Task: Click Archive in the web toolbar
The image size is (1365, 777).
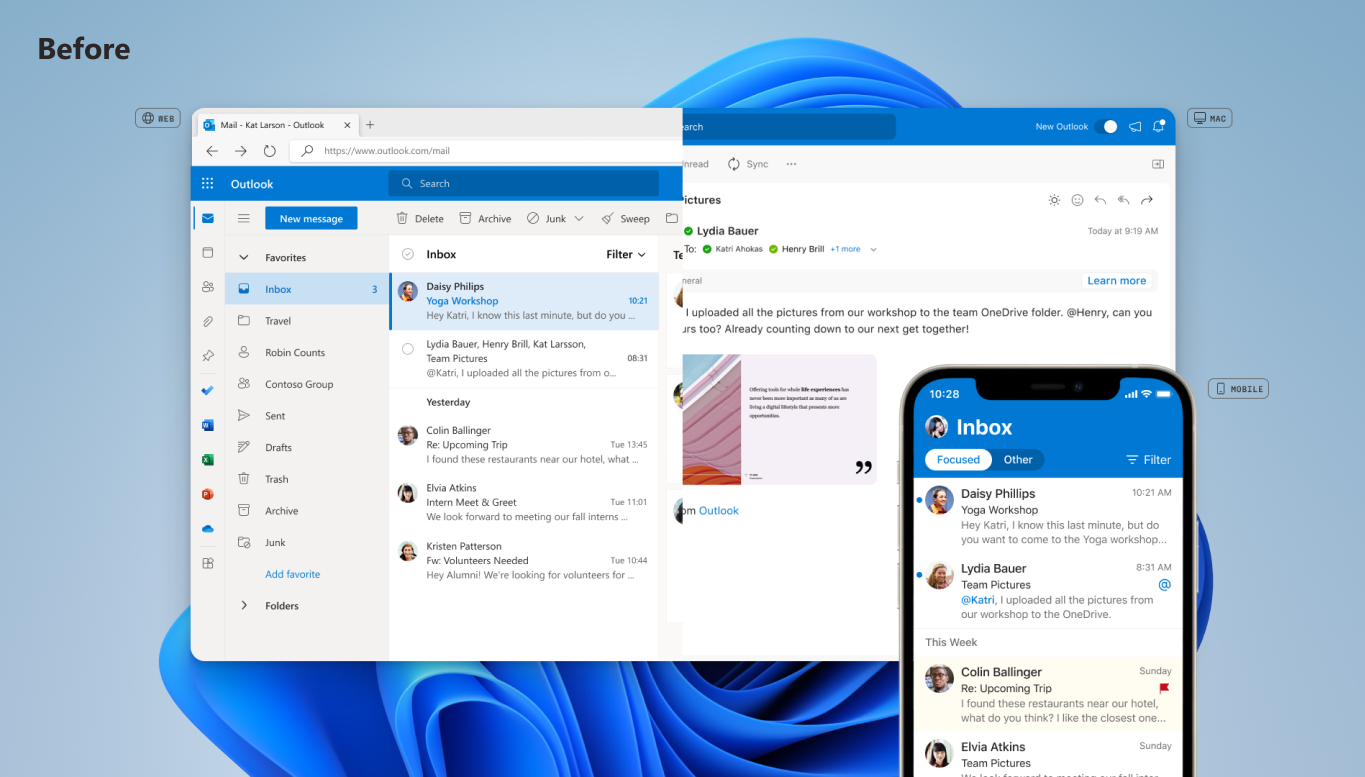Action: coord(485,218)
